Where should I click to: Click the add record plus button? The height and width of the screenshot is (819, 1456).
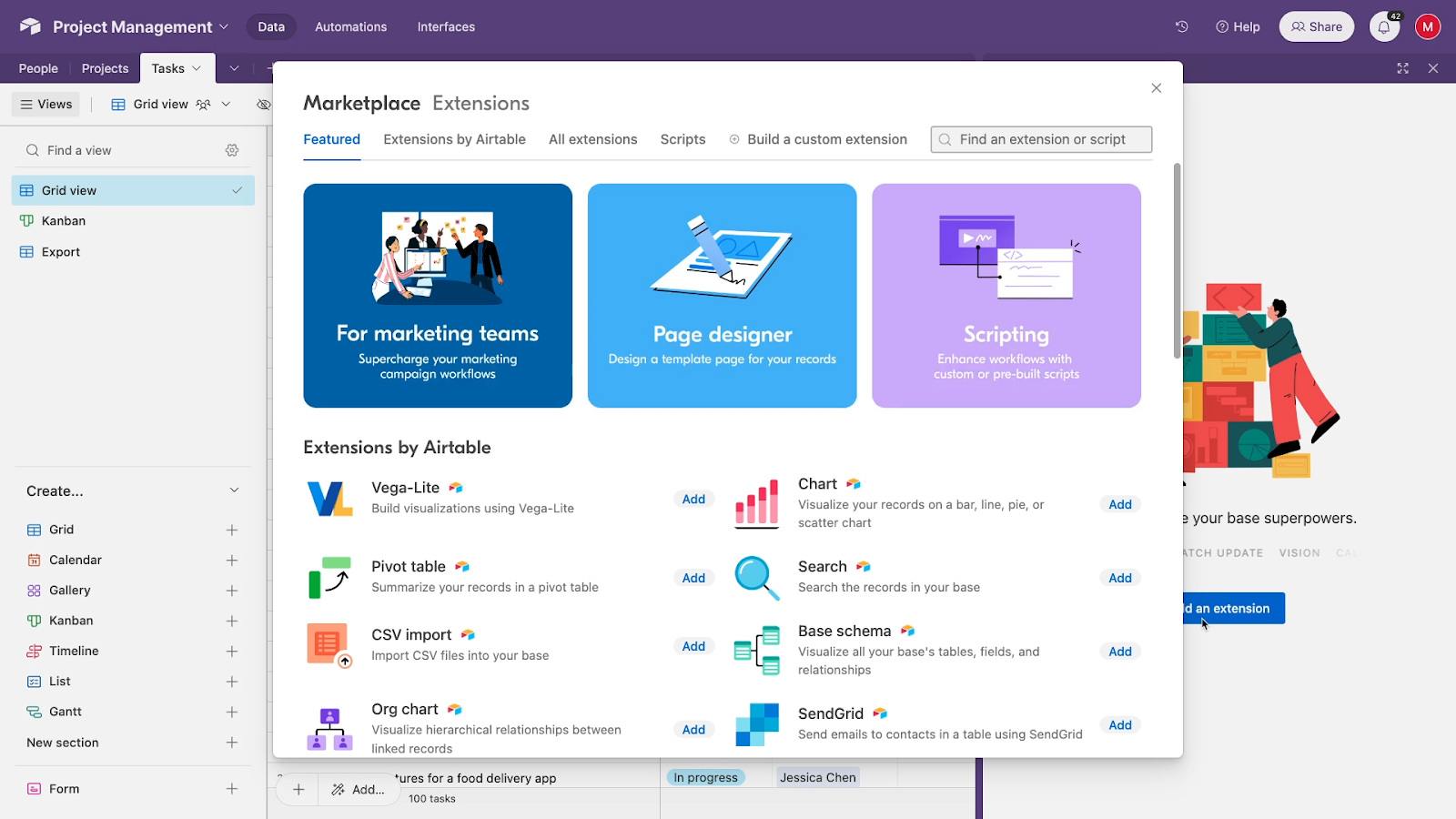click(x=298, y=789)
